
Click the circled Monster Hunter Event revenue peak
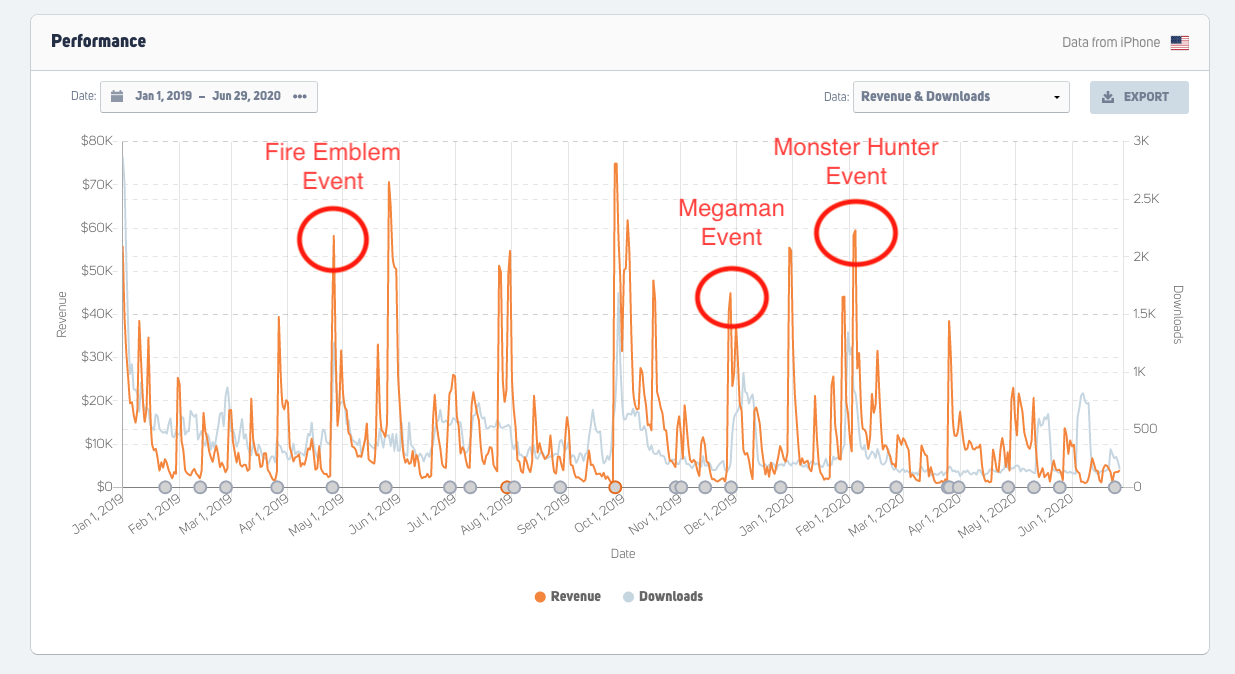click(x=855, y=231)
